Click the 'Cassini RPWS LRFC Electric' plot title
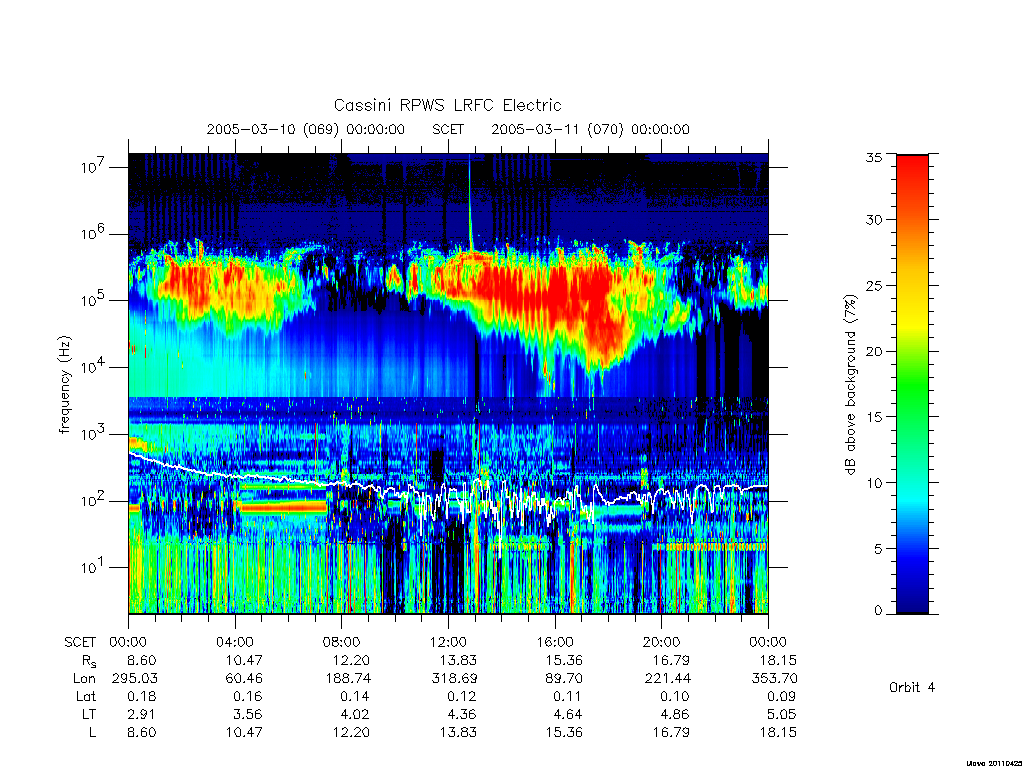The height and width of the screenshot is (768, 1024). [x=447, y=105]
